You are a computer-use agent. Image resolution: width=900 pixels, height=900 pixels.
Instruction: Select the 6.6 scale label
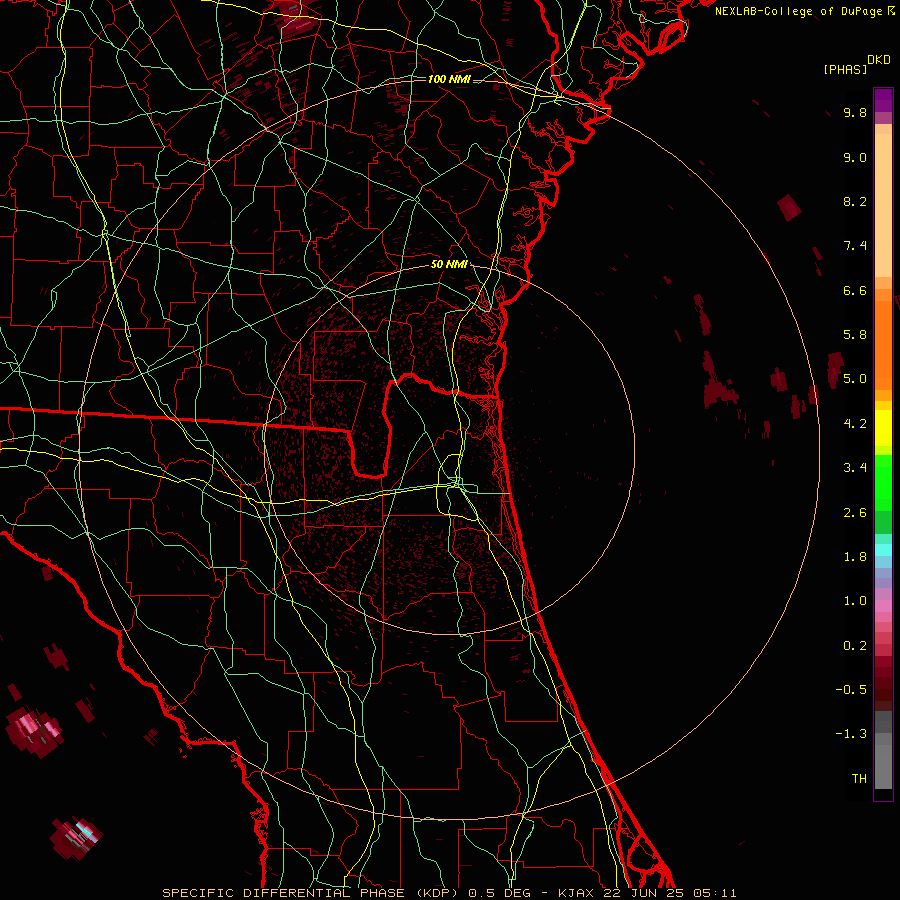click(855, 290)
